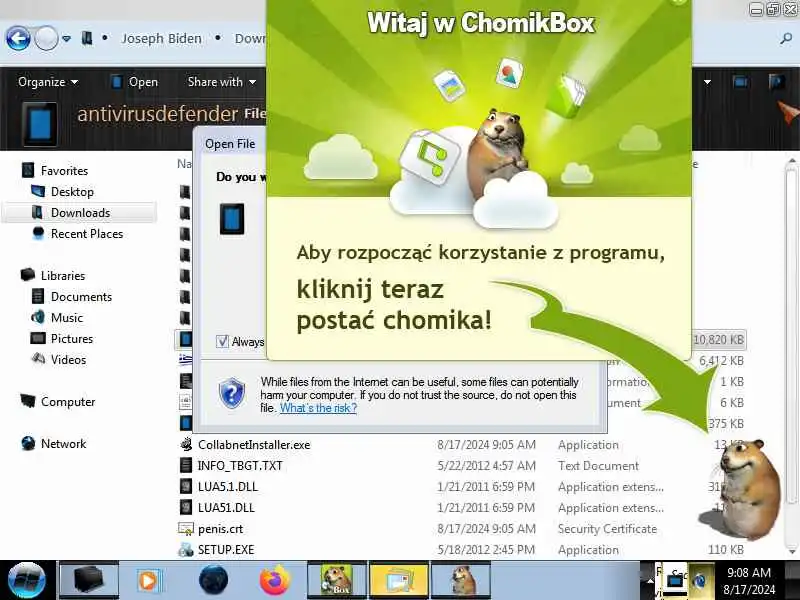Viewport: 800px width, 600px height.
Task: Open the Music library
Action: pyautogui.click(x=66, y=317)
